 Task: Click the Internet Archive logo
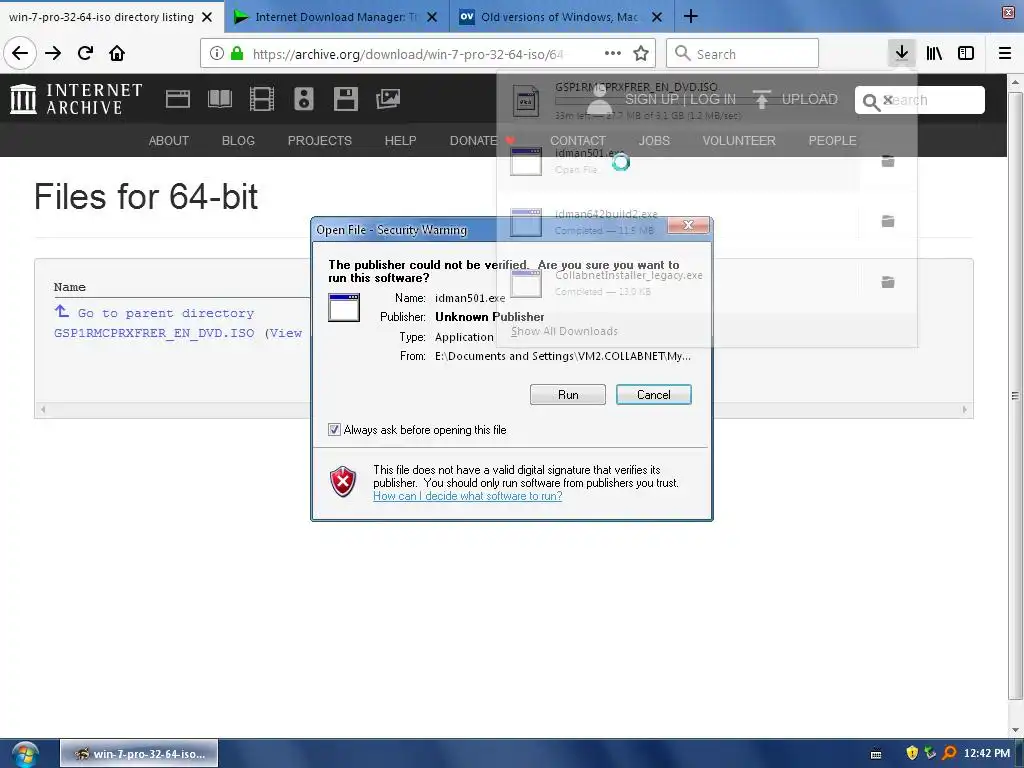point(76,99)
